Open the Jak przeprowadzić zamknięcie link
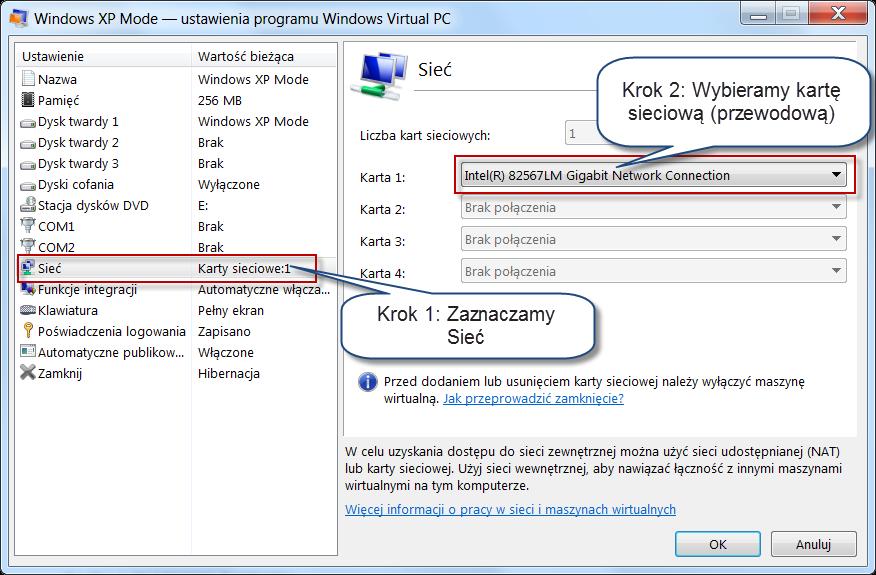 [x=533, y=398]
